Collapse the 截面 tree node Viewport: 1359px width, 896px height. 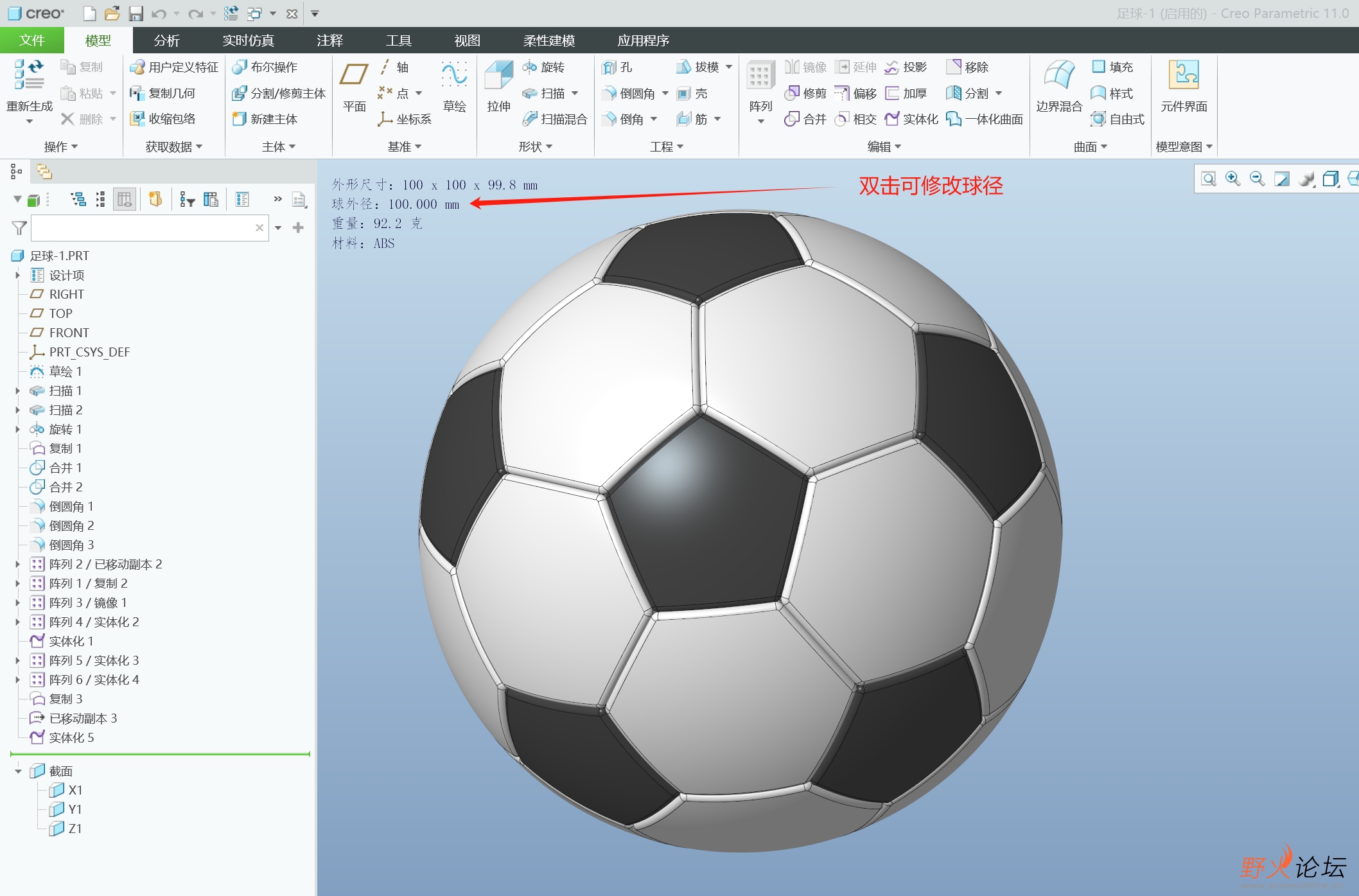(x=18, y=771)
